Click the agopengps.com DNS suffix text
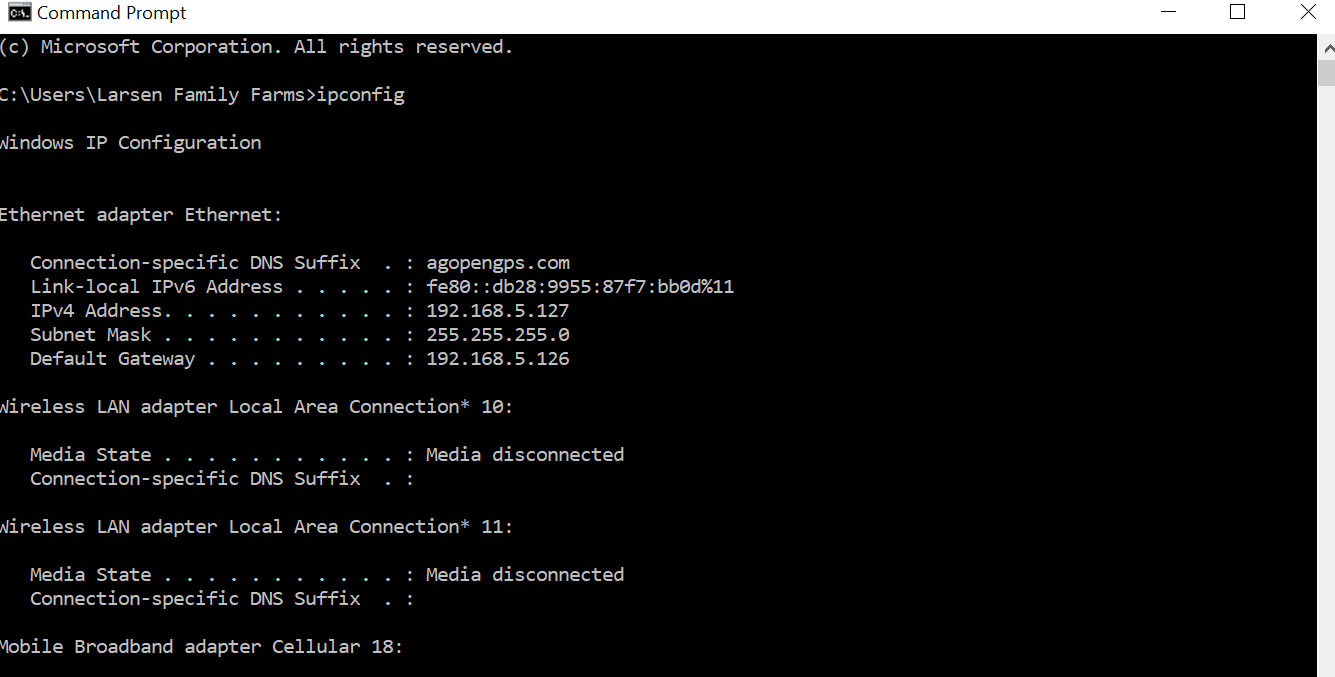The width and height of the screenshot is (1335, 677). point(497,263)
